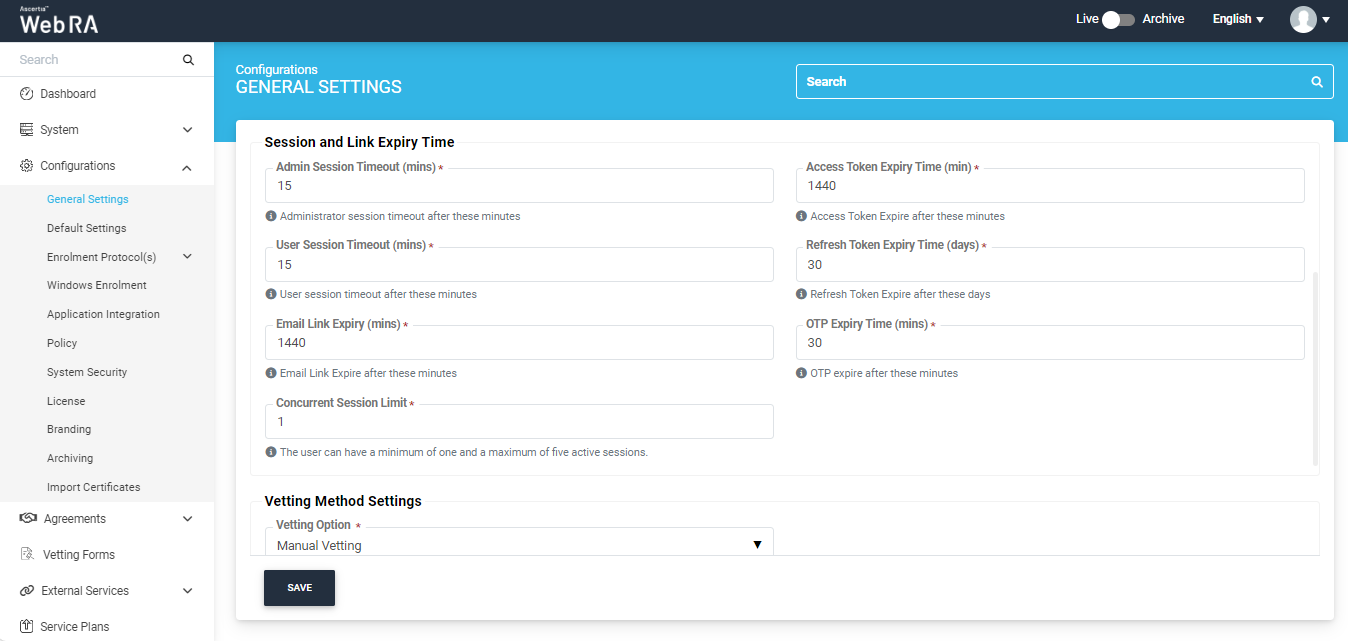The height and width of the screenshot is (641, 1348).
Task: Click the Admin Session Timeout input field
Action: pos(519,186)
